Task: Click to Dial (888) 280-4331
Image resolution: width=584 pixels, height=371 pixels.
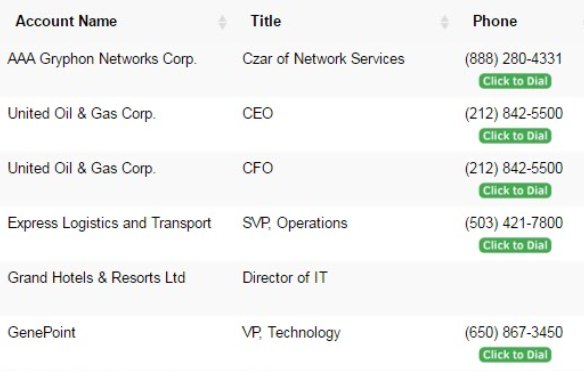Action: pos(515,81)
